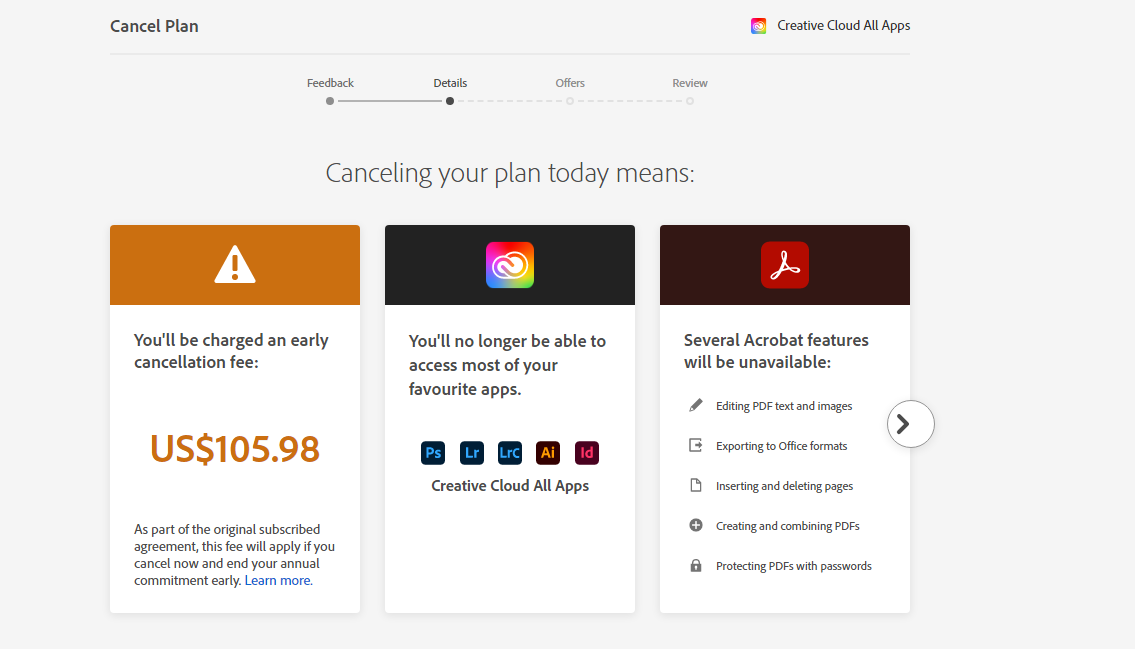Click "Protecting PDFs with passwords" text
Viewport: 1135px width, 649px height.
(794, 566)
